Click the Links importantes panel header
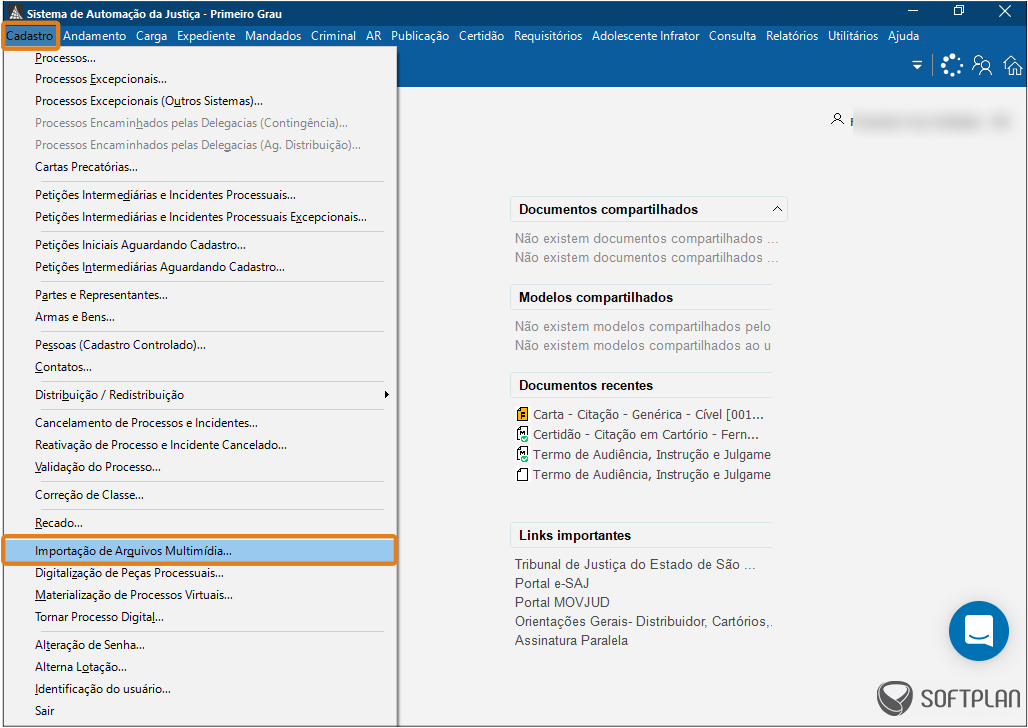 (641, 535)
